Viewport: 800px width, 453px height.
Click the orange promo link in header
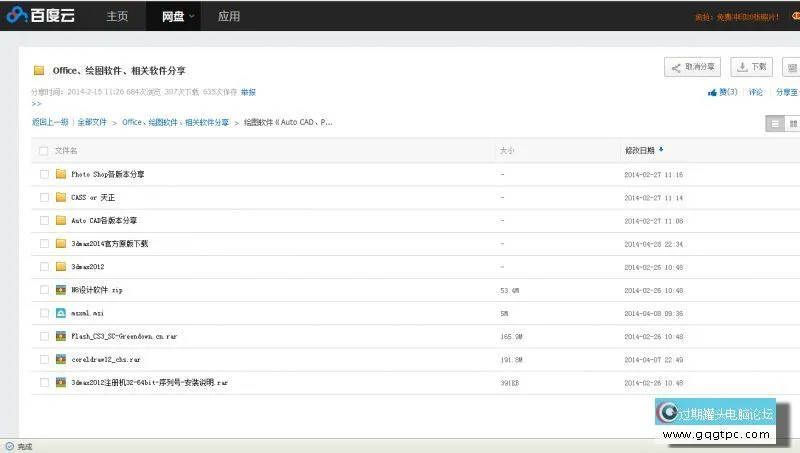coord(737,17)
